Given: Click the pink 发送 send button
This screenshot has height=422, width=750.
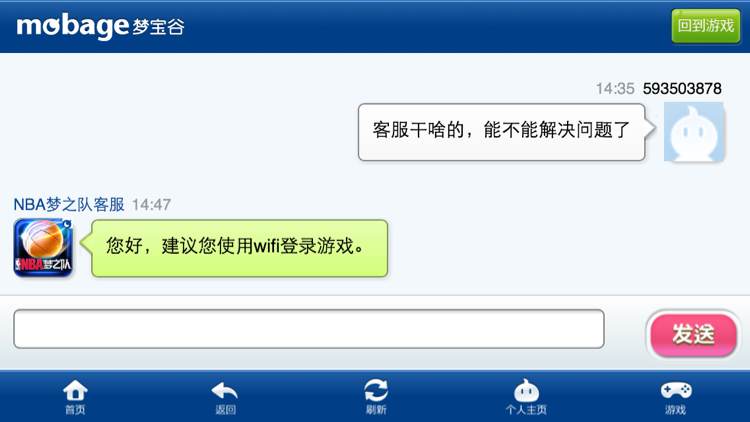Looking at the screenshot, I should tap(693, 334).
